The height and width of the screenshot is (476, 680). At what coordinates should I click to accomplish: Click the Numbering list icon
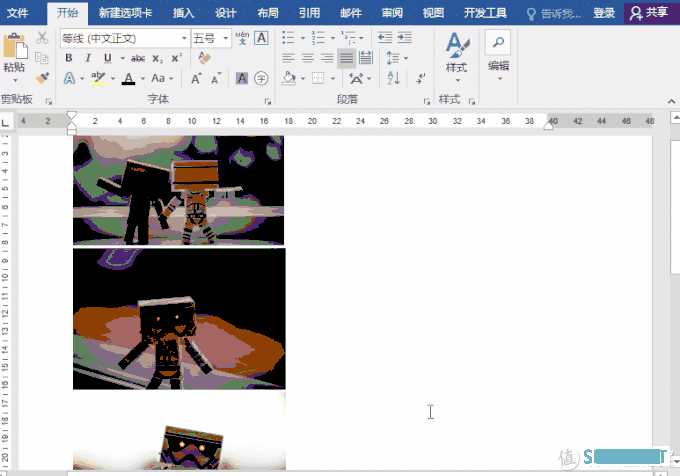tap(318, 38)
